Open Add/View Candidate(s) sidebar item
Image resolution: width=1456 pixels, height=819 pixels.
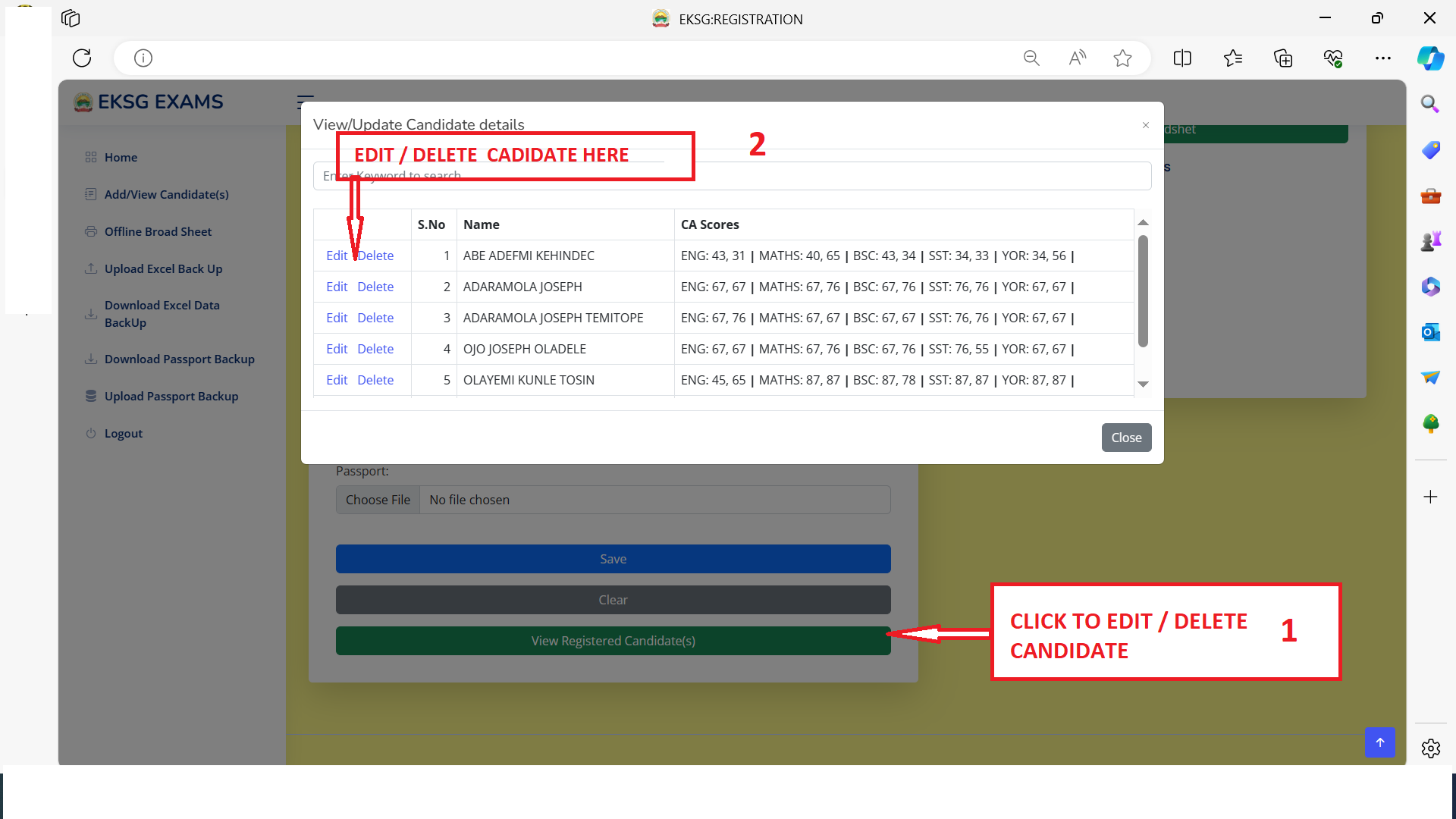click(166, 194)
